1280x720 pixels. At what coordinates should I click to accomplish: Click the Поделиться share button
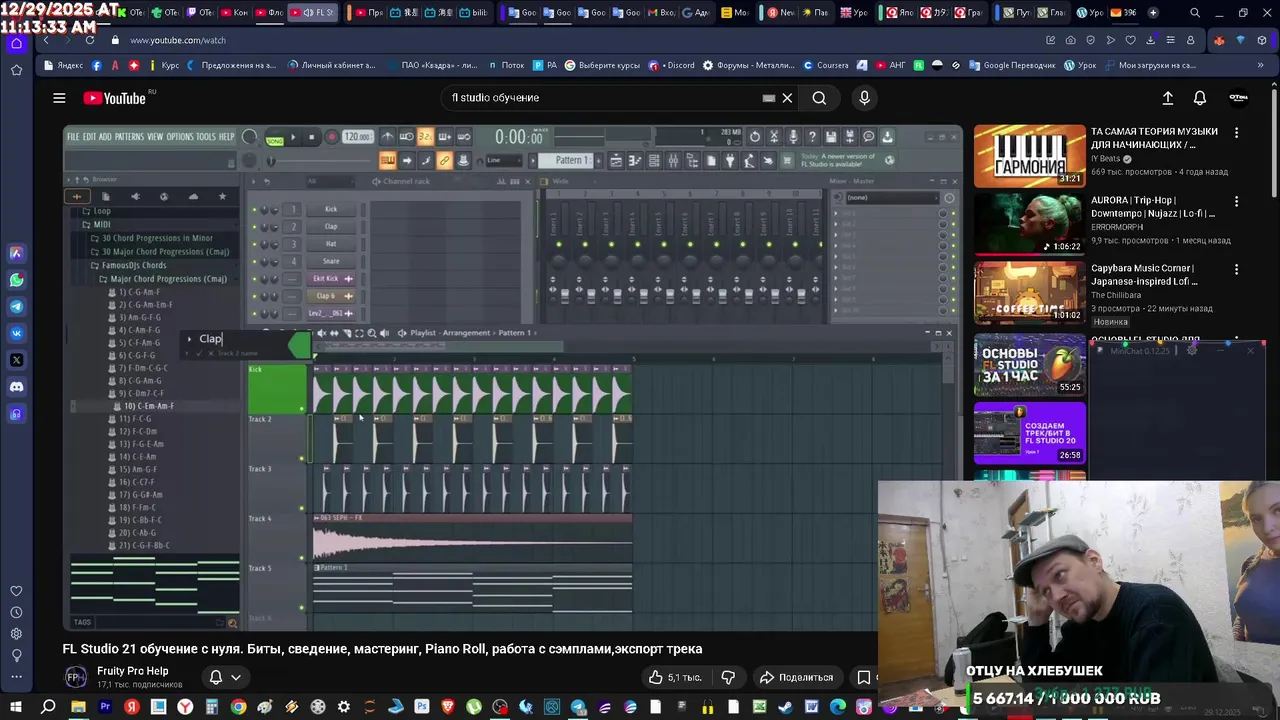coord(797,677)
